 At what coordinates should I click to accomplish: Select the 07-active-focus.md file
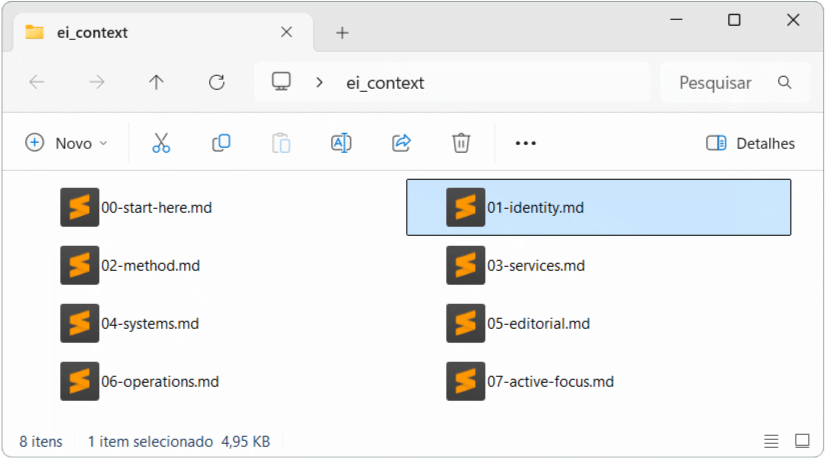[549, 381]
